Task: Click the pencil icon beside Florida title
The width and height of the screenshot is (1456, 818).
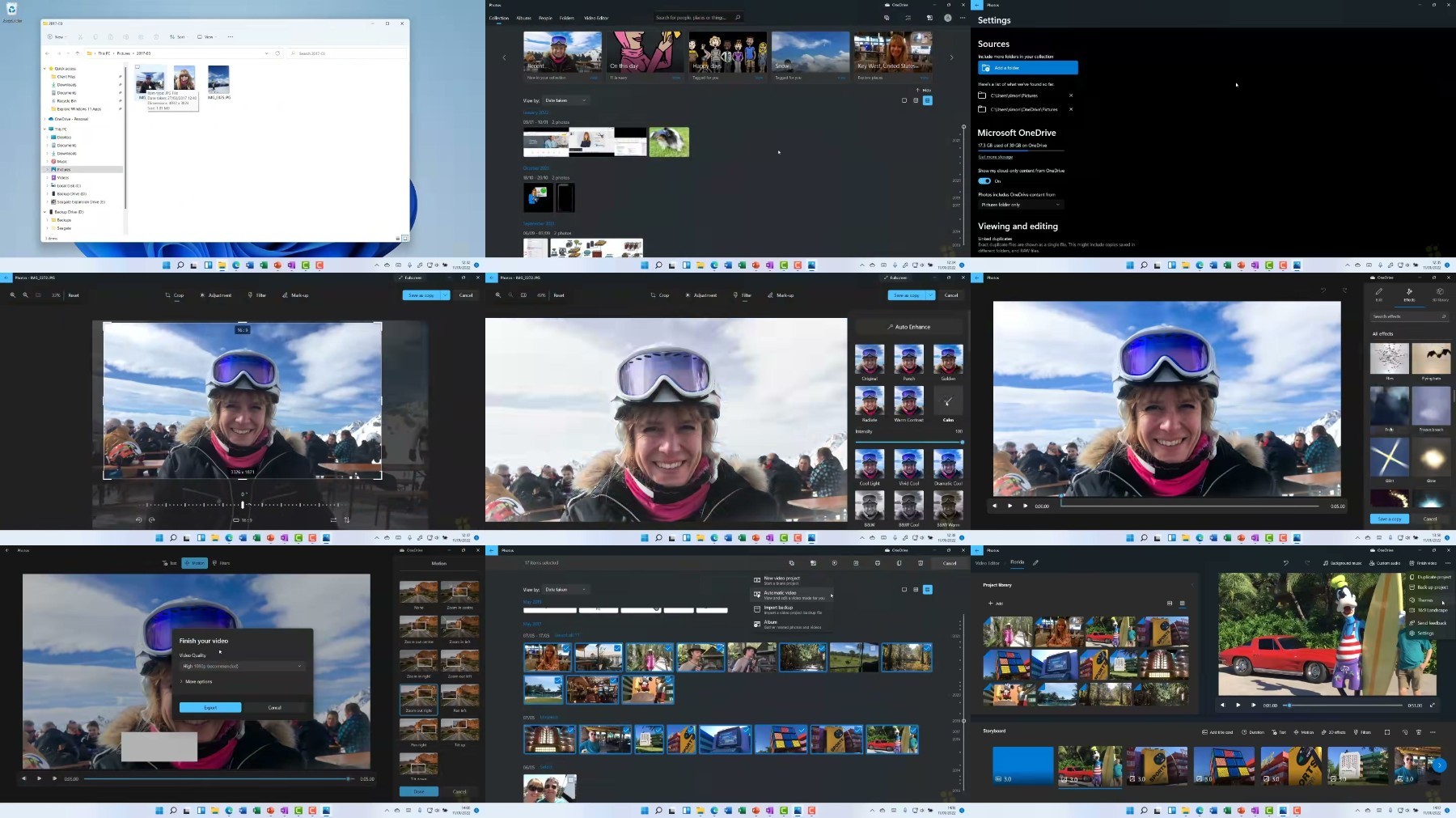Action: click(1035, 562)
